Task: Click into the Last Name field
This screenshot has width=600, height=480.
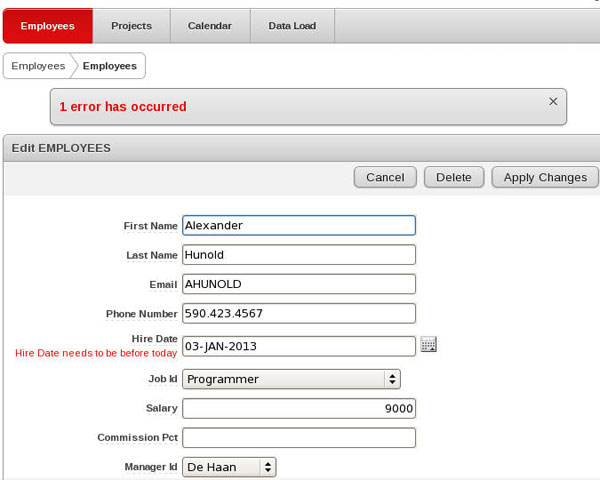Action: point(298,255)
